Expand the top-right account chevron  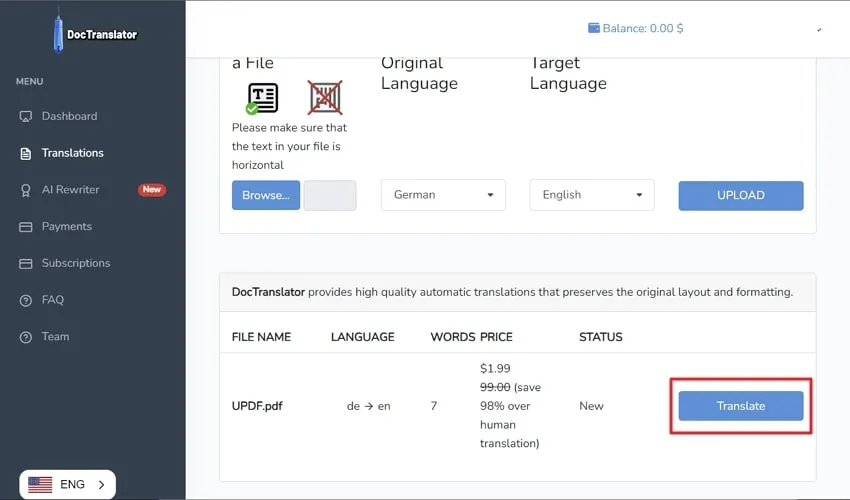819,30
